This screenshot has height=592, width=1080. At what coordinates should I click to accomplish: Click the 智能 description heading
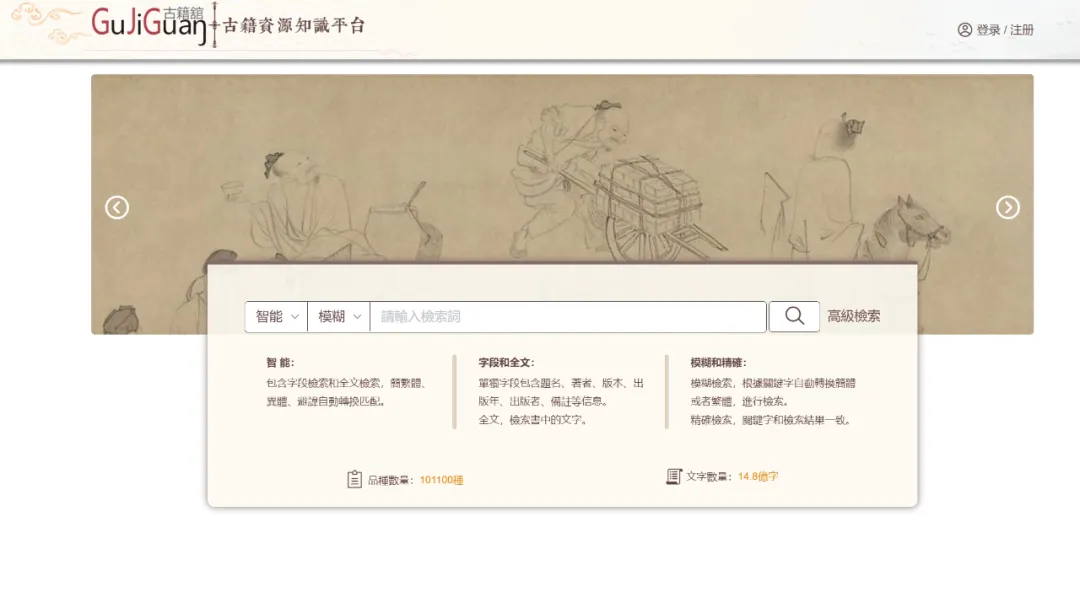coord(280,363)
